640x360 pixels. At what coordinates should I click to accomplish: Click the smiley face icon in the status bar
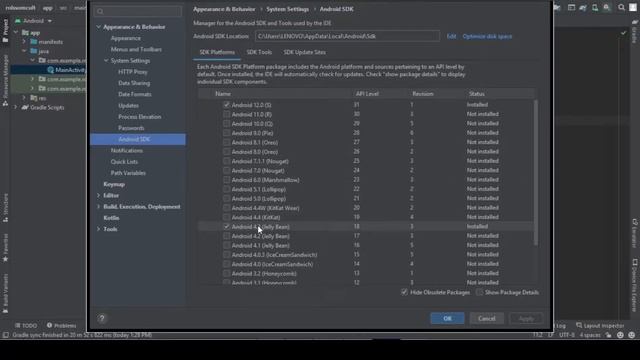[x=620, y=335]
